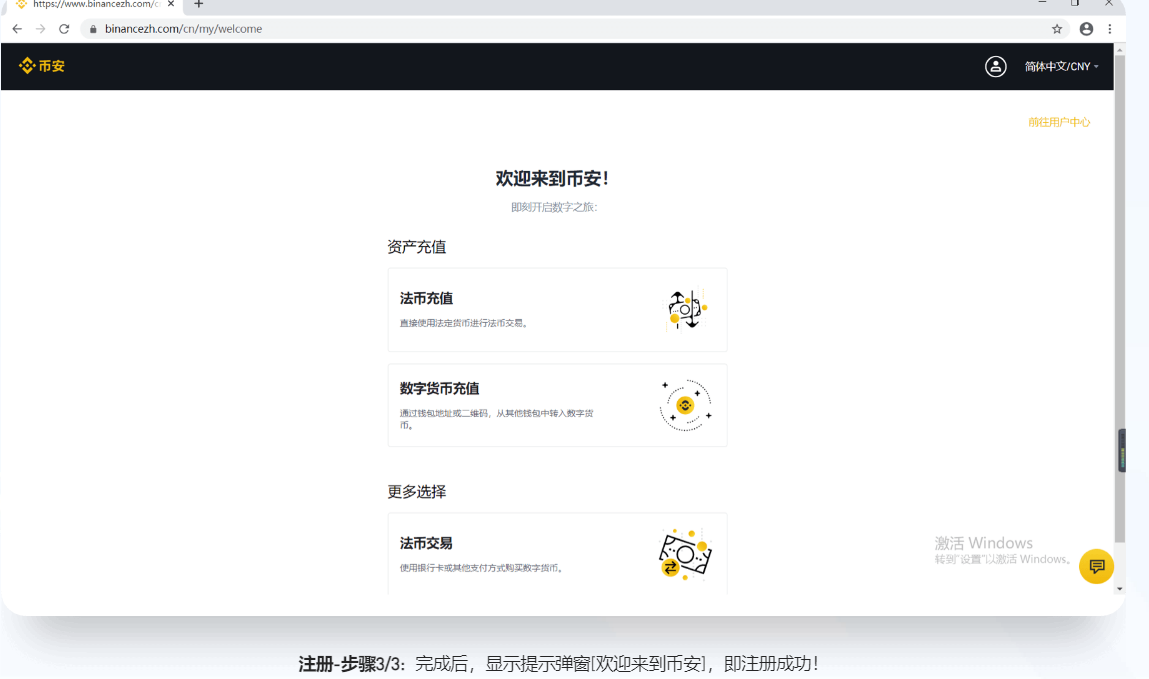Expand the 简体中文/CNY language dropdown
1149x679 pixels.
coord(1061,66)
